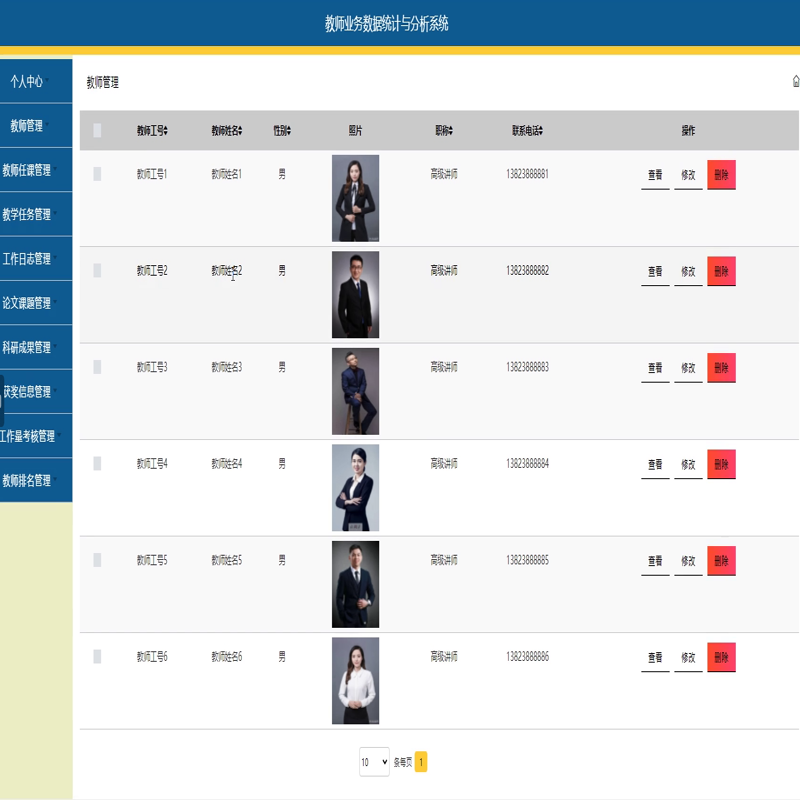Open 教师排名管理 sidebar menu

[36, 480]
